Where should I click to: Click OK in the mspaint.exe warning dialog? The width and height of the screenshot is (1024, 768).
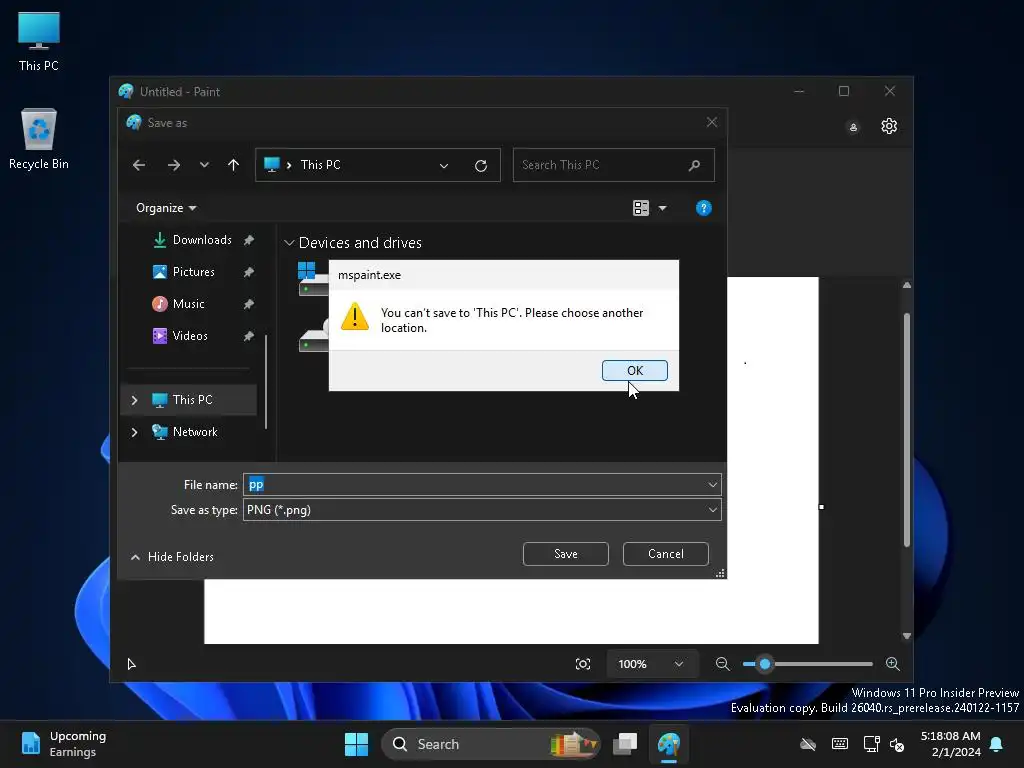[x=634, y=370]
